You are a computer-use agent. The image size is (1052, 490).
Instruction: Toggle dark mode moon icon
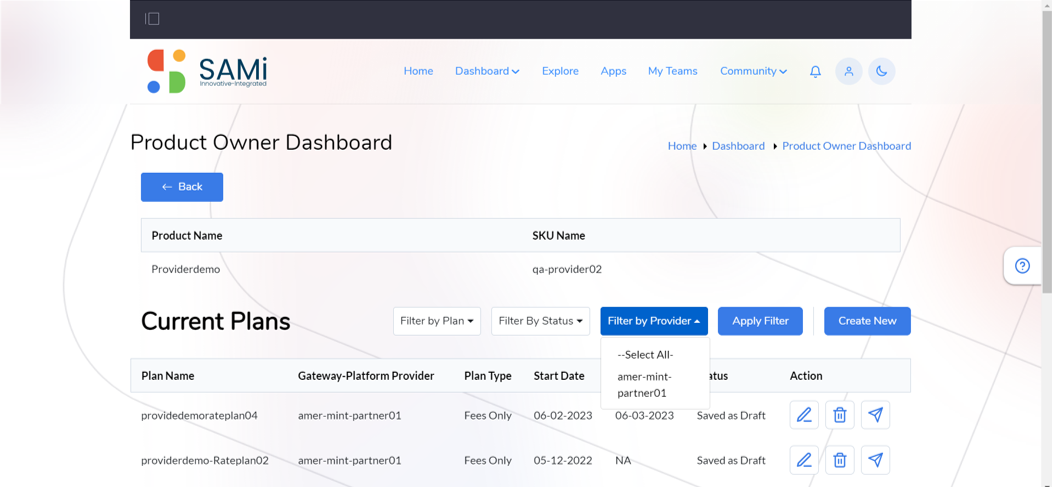[x=882, y=71]
